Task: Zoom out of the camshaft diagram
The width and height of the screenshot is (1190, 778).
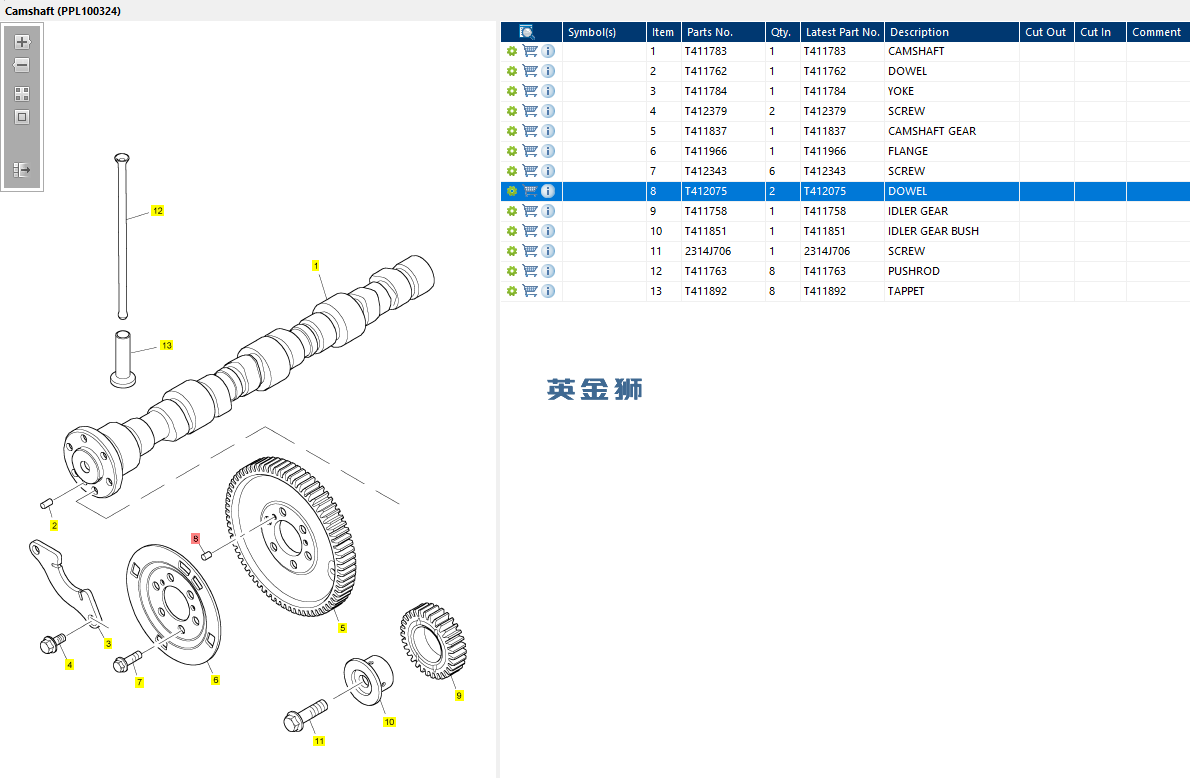Action: click(22, 65)
